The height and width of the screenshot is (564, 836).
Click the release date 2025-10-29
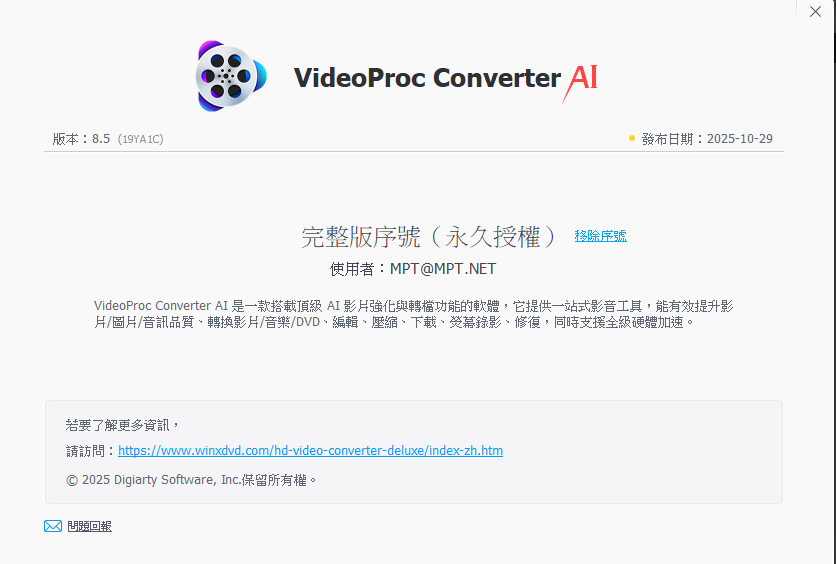(739, 139)
